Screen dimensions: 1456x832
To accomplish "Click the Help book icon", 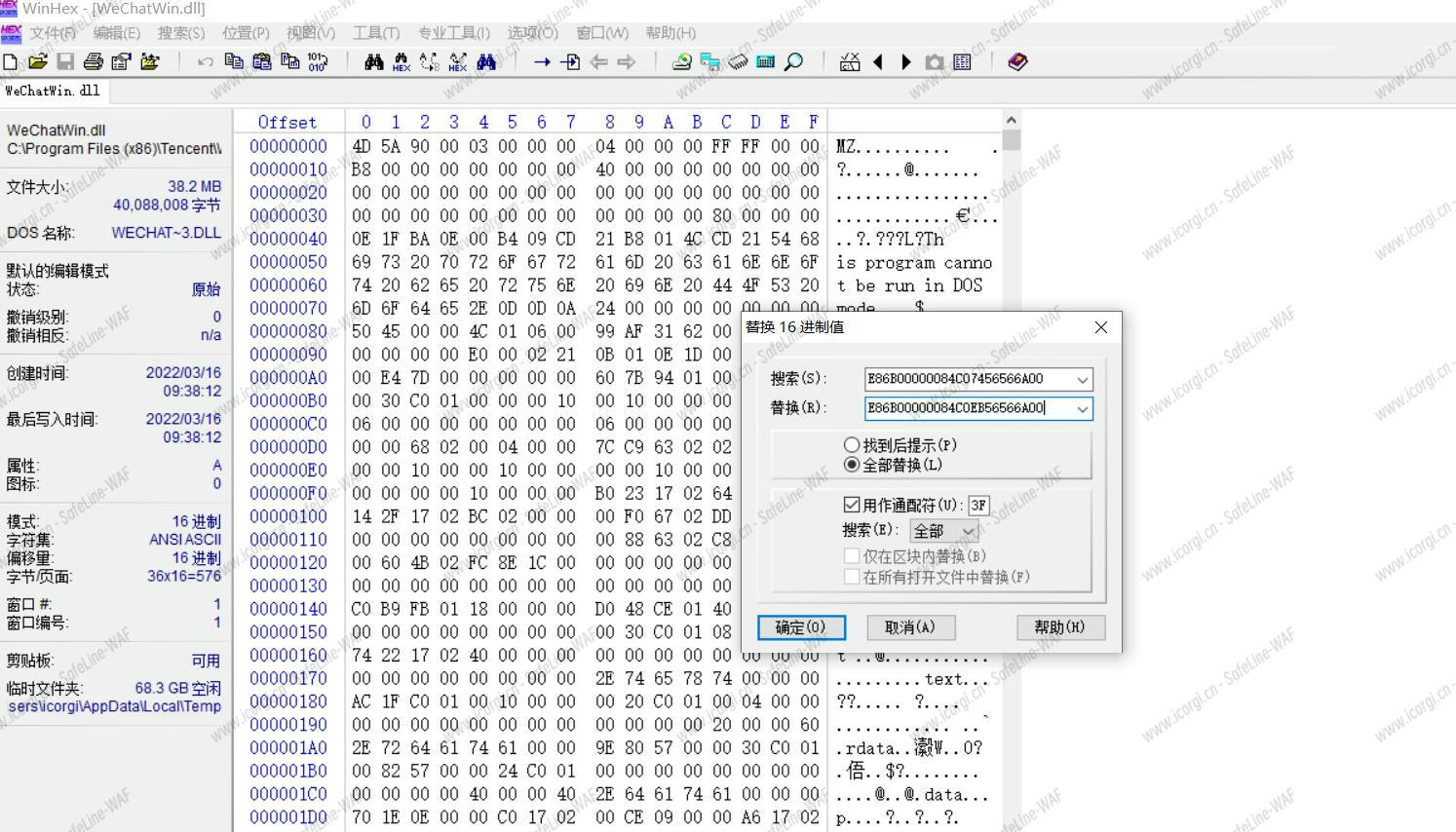I will [x=1017, y=62].
